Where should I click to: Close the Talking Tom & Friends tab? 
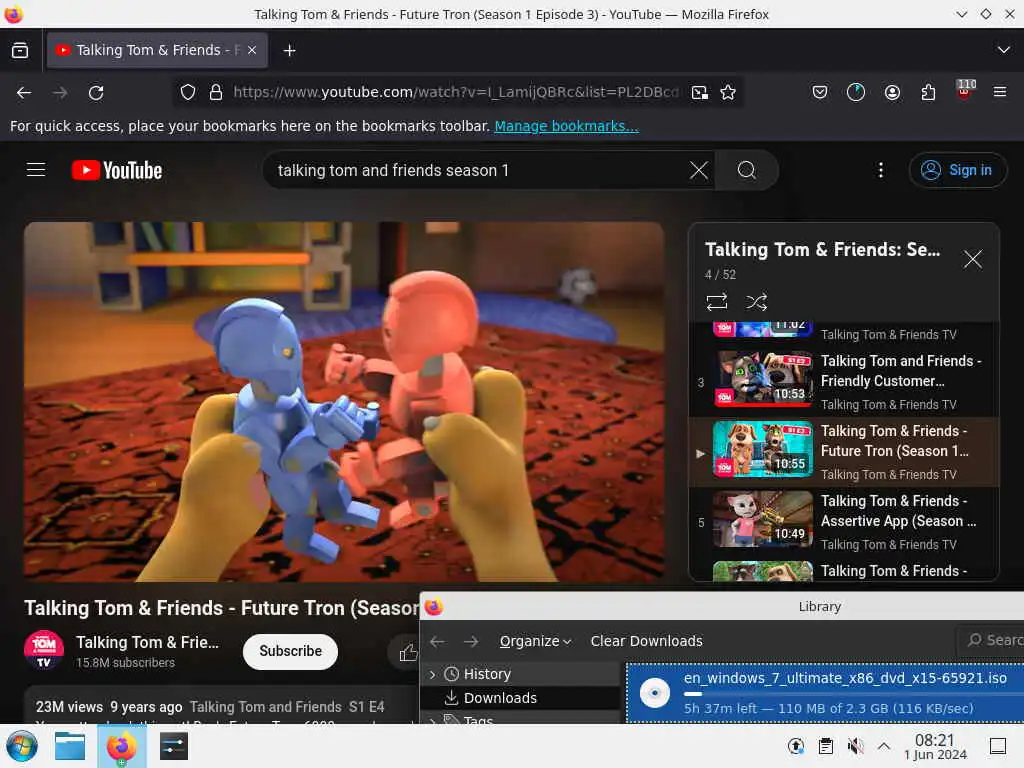252,50
